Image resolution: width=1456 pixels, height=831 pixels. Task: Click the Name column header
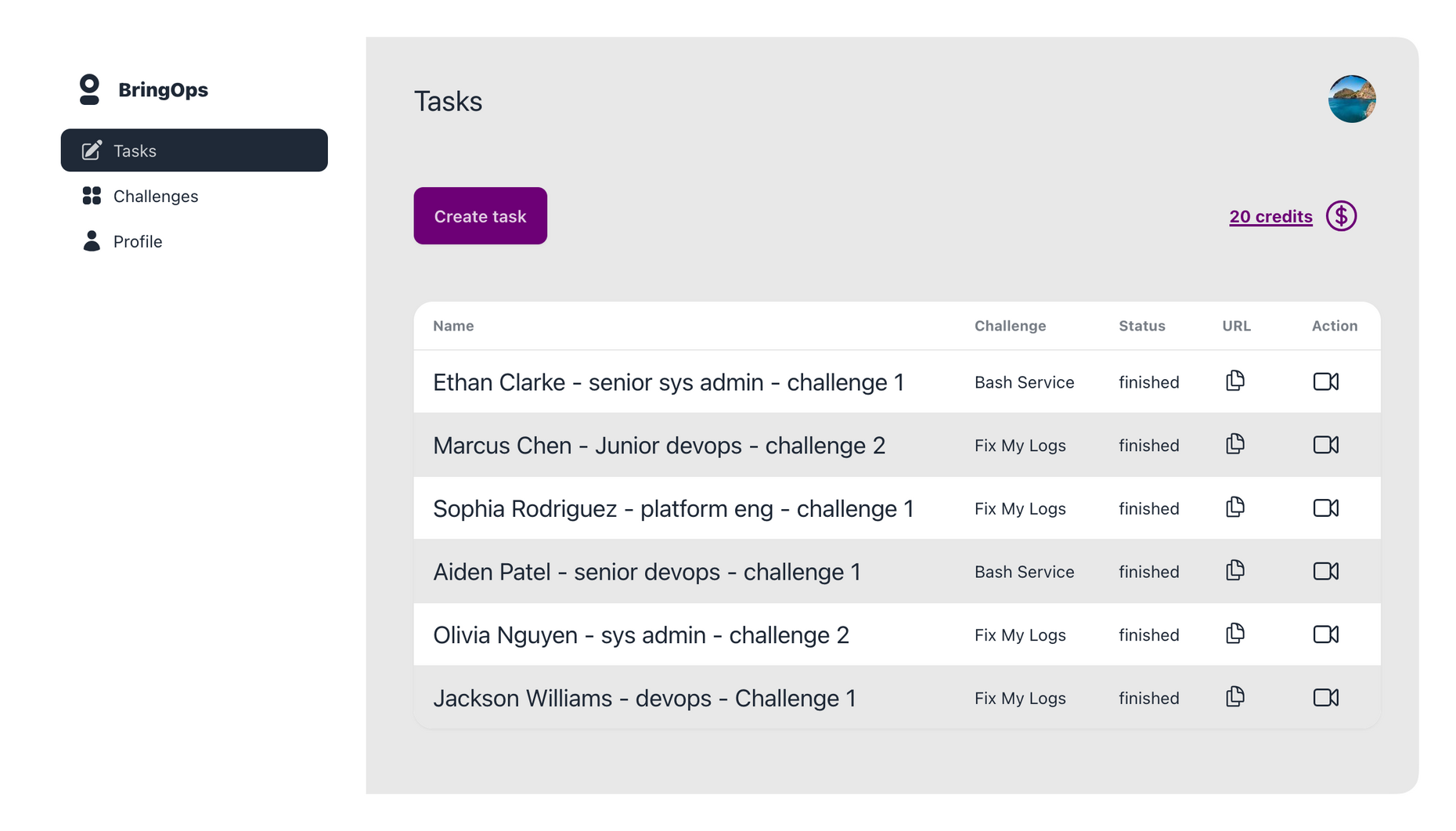click(x=453, y=326)
